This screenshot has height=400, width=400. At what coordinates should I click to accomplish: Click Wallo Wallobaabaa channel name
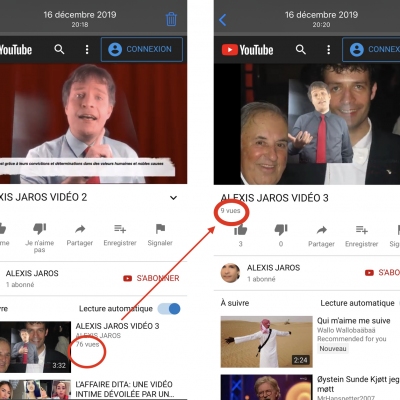tap(346, 330)
